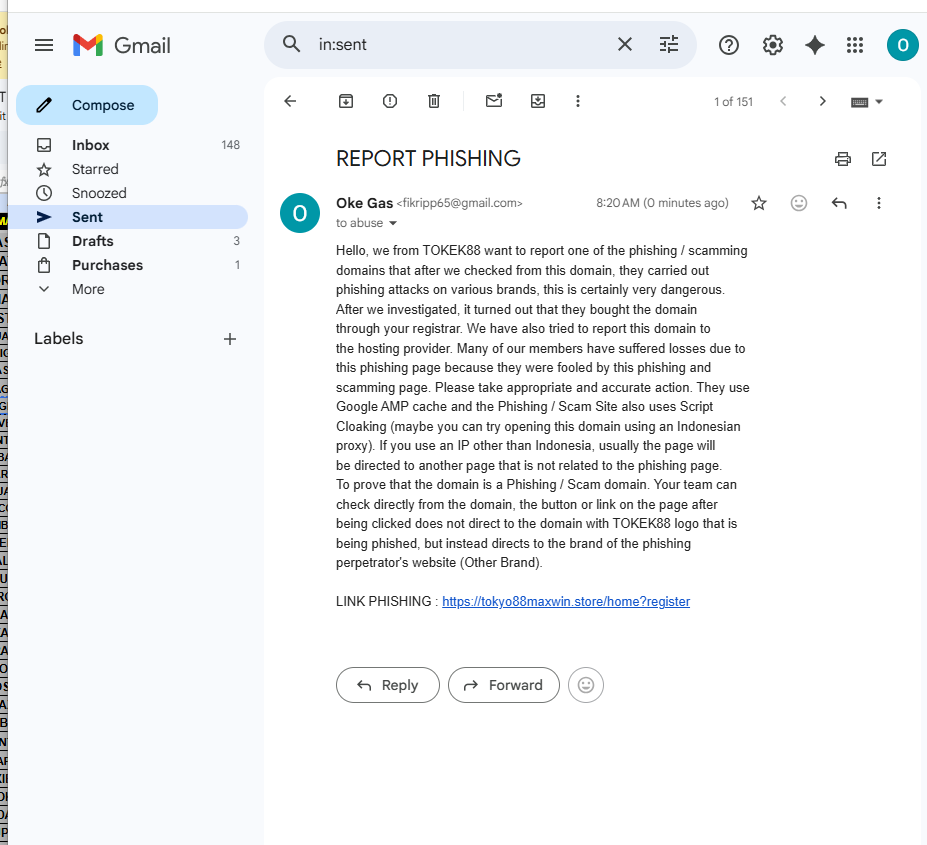Screen dimensions: 927x845
Task: Add emoji reaction in message header
Action: point(799,203)
